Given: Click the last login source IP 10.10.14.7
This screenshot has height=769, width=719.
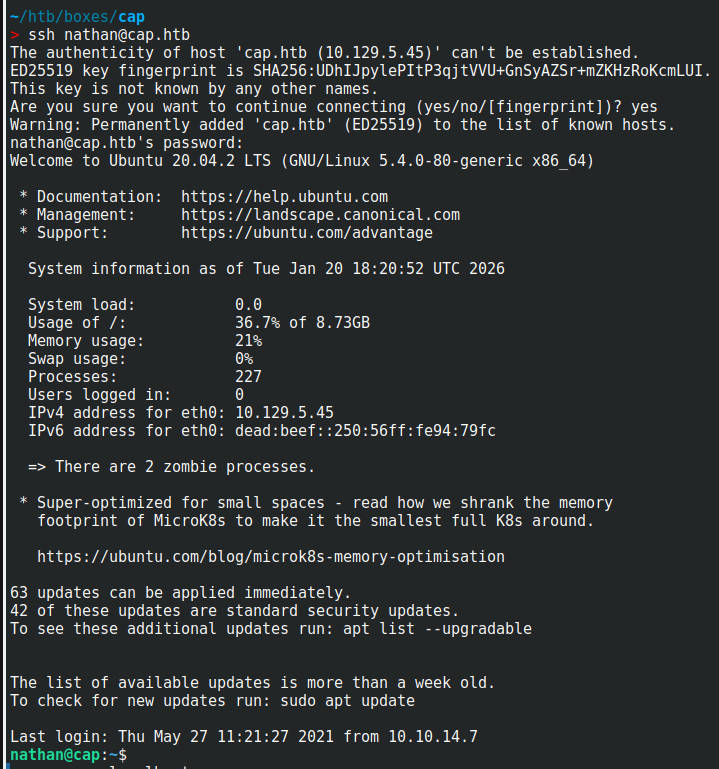Looking at the screenshot, I should pyautogui.click(x=433, y=737).
